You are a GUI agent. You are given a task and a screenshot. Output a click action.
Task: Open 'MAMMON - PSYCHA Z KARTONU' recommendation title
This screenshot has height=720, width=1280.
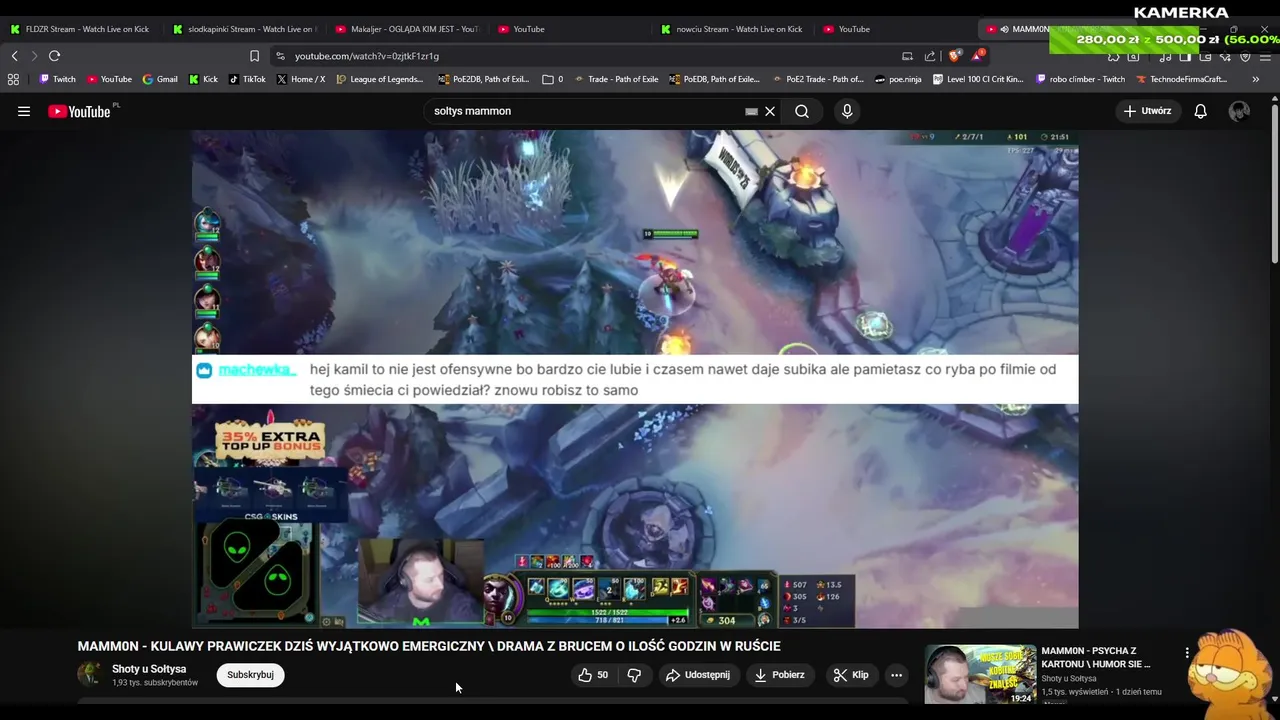[1096, 657]
